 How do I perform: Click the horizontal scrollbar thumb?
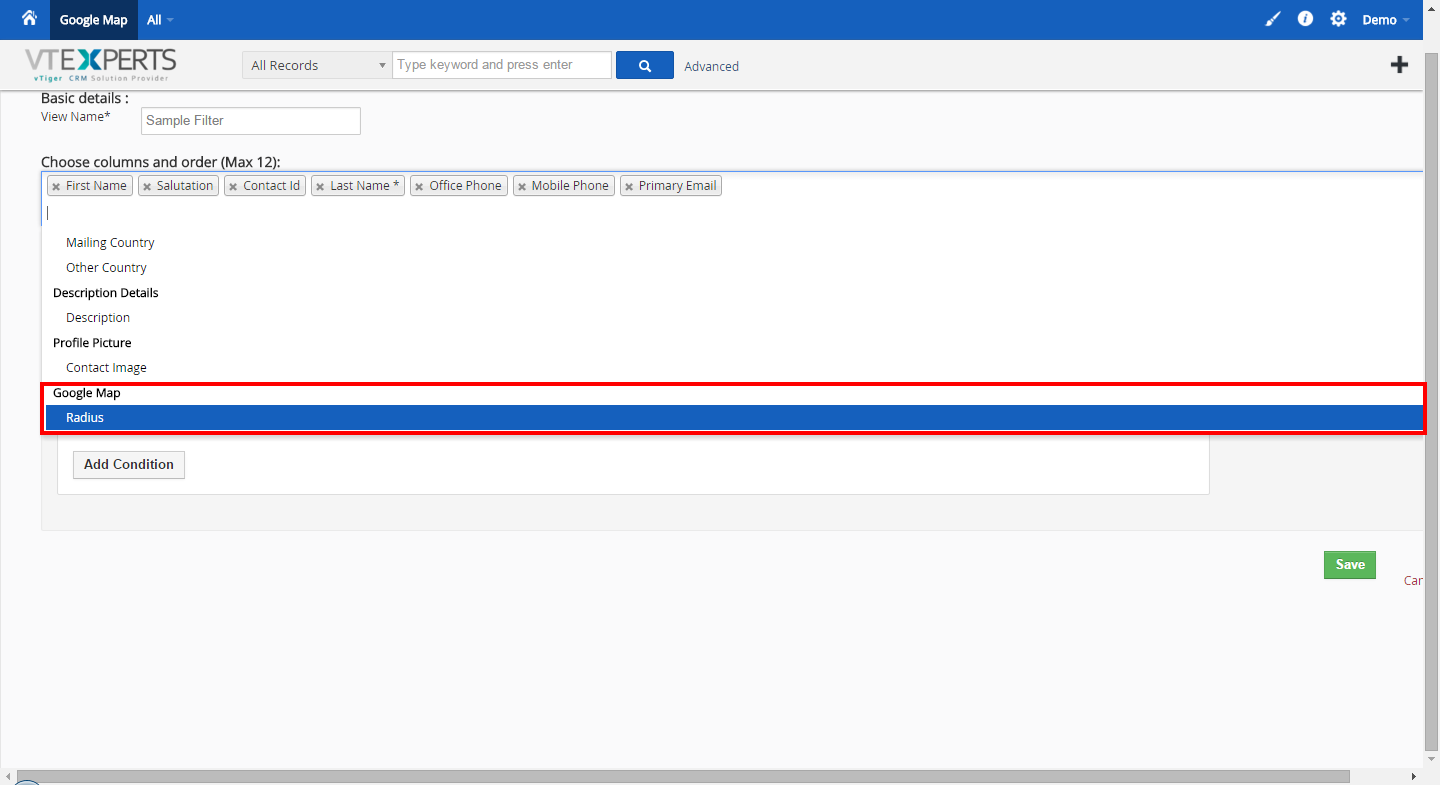point(683,777)
